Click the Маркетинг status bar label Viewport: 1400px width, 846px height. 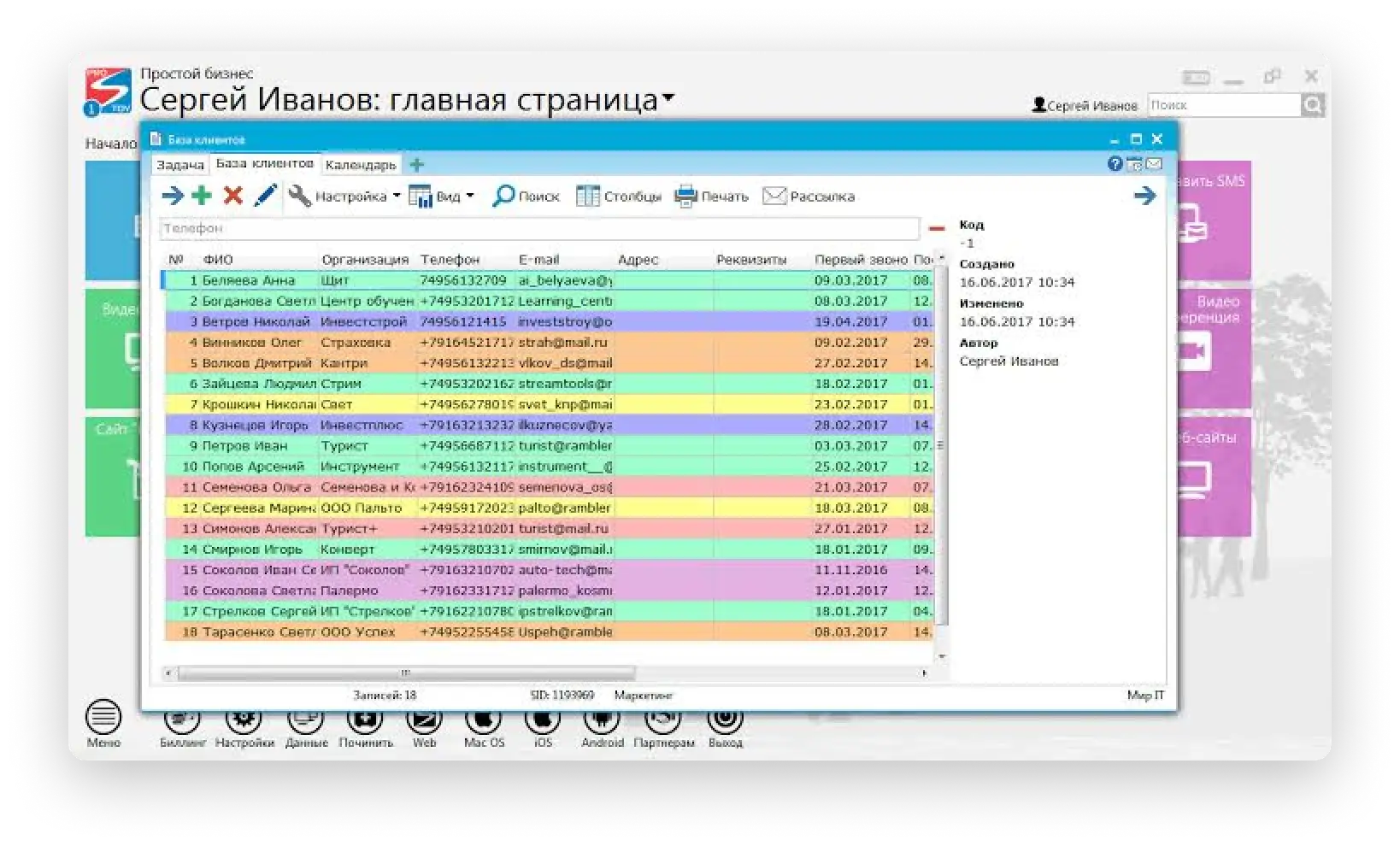tap(644, 696)
